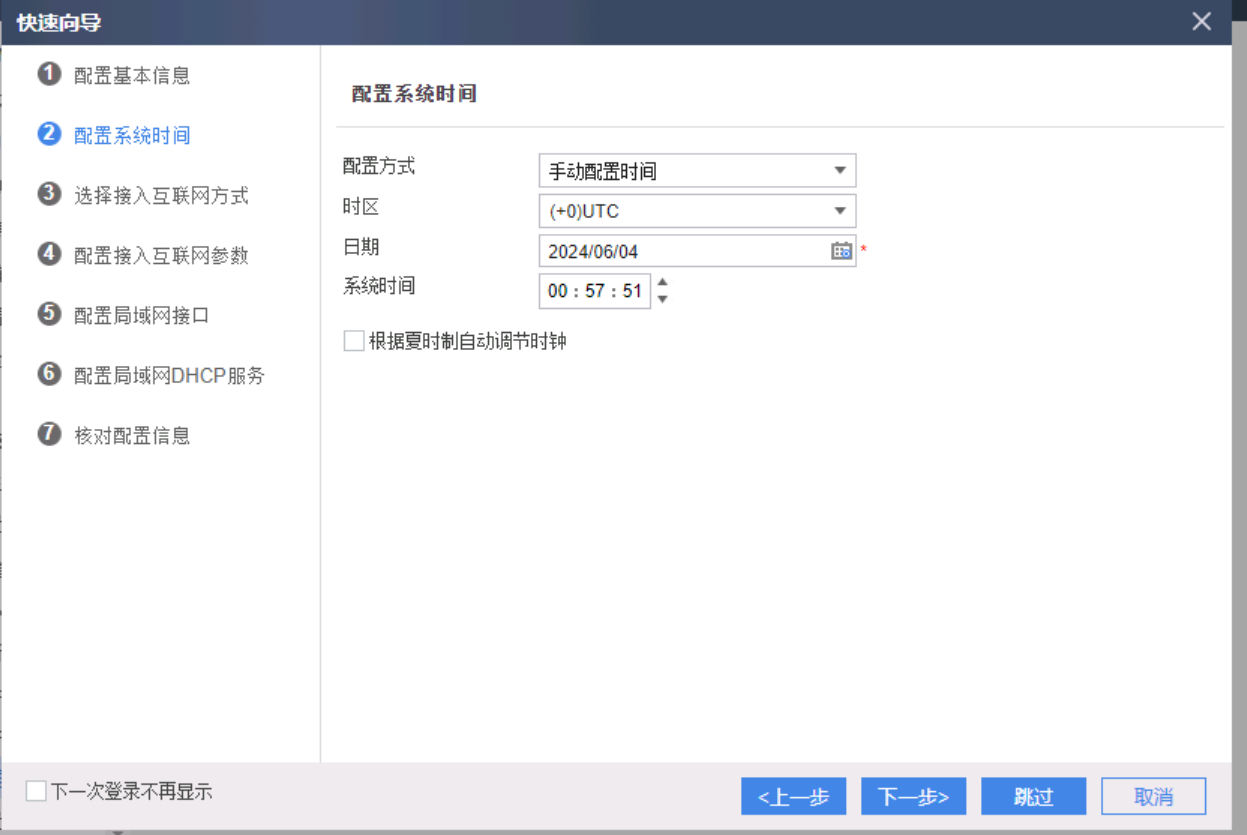
Task: Click step 5 circle icon in sidebar
Action: pos(49,314)
